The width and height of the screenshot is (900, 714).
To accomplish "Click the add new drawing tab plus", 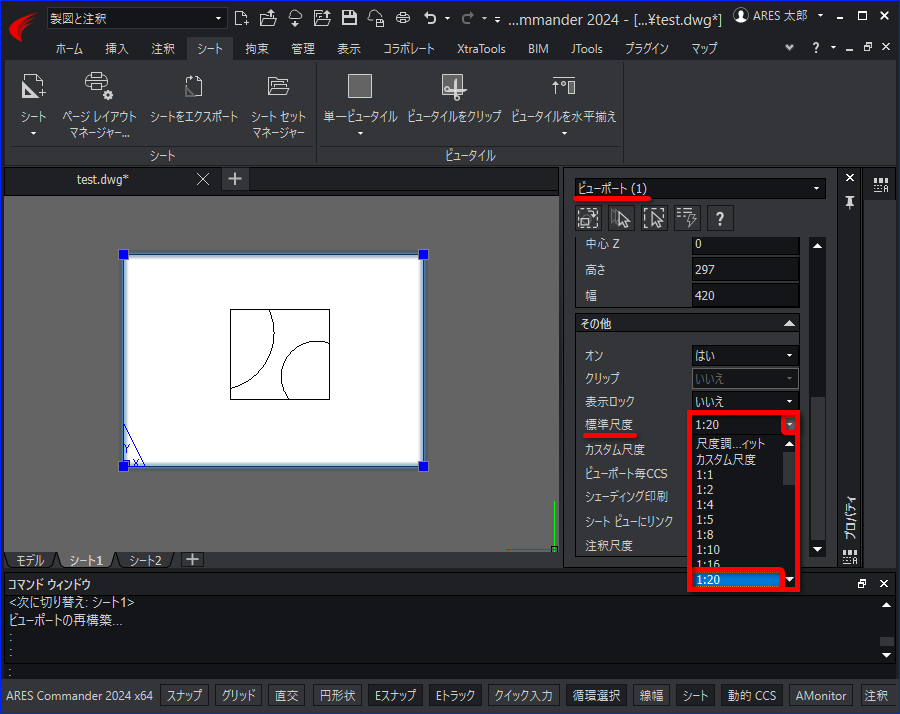I will coord(234,179).
